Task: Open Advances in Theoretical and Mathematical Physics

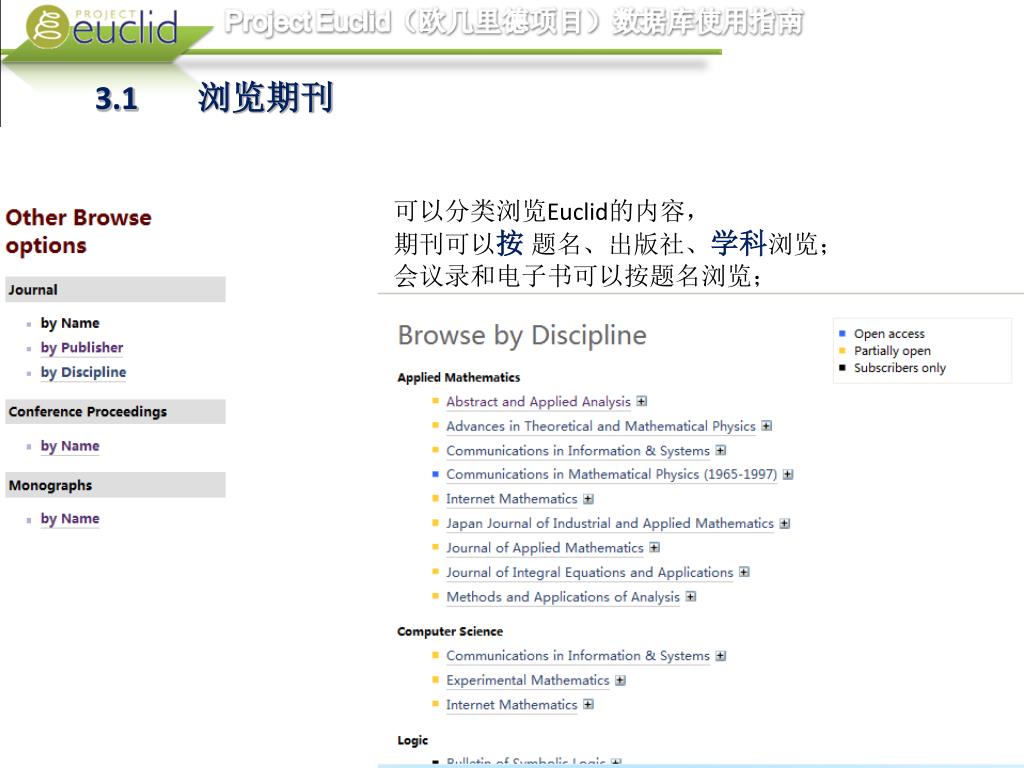Action: 601,426
